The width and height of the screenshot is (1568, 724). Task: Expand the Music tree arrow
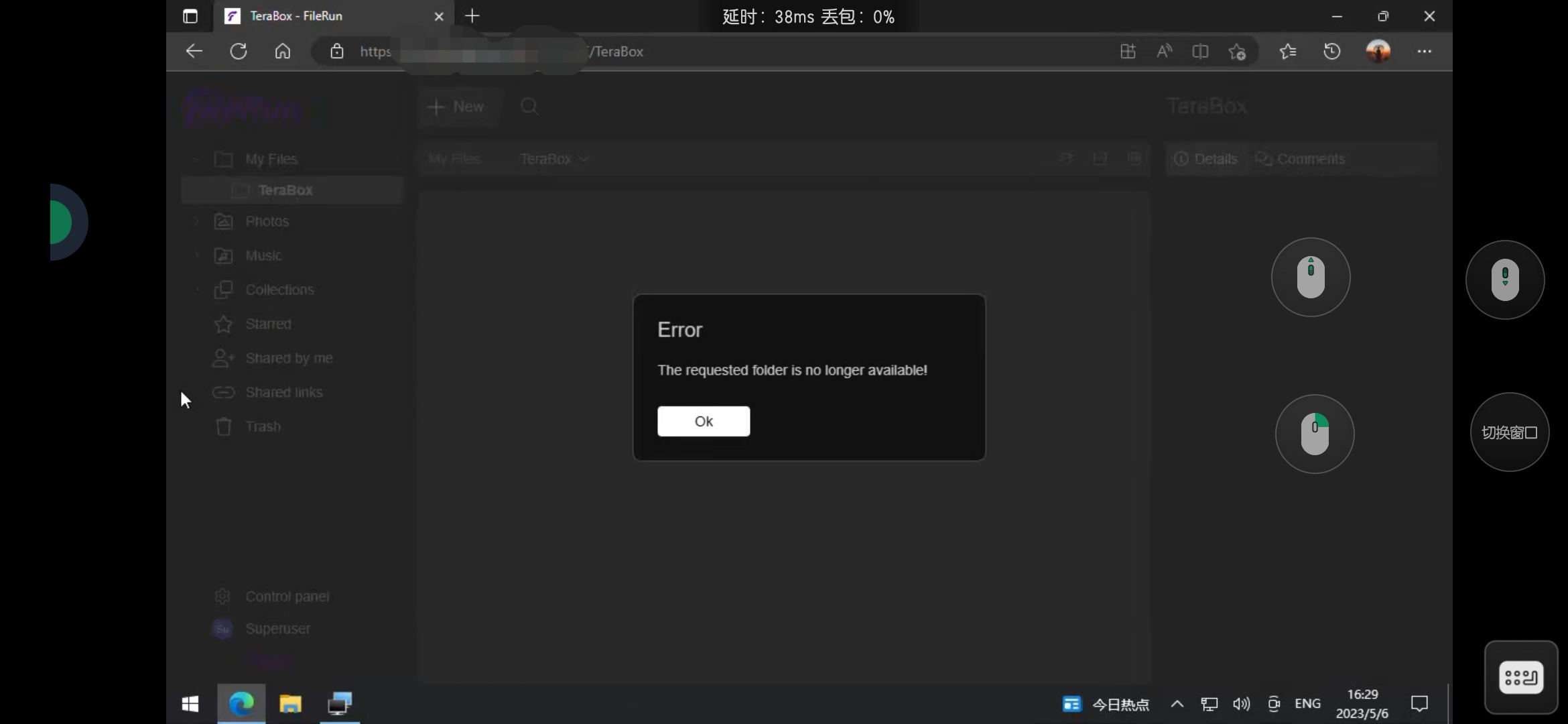[196, 255]
